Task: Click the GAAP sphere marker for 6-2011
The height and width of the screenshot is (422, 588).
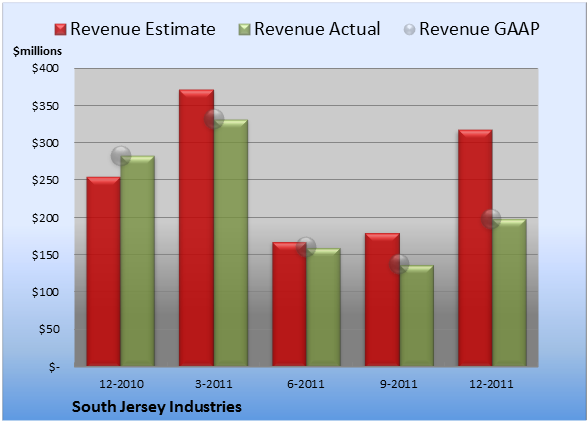Action: point(306,247)
